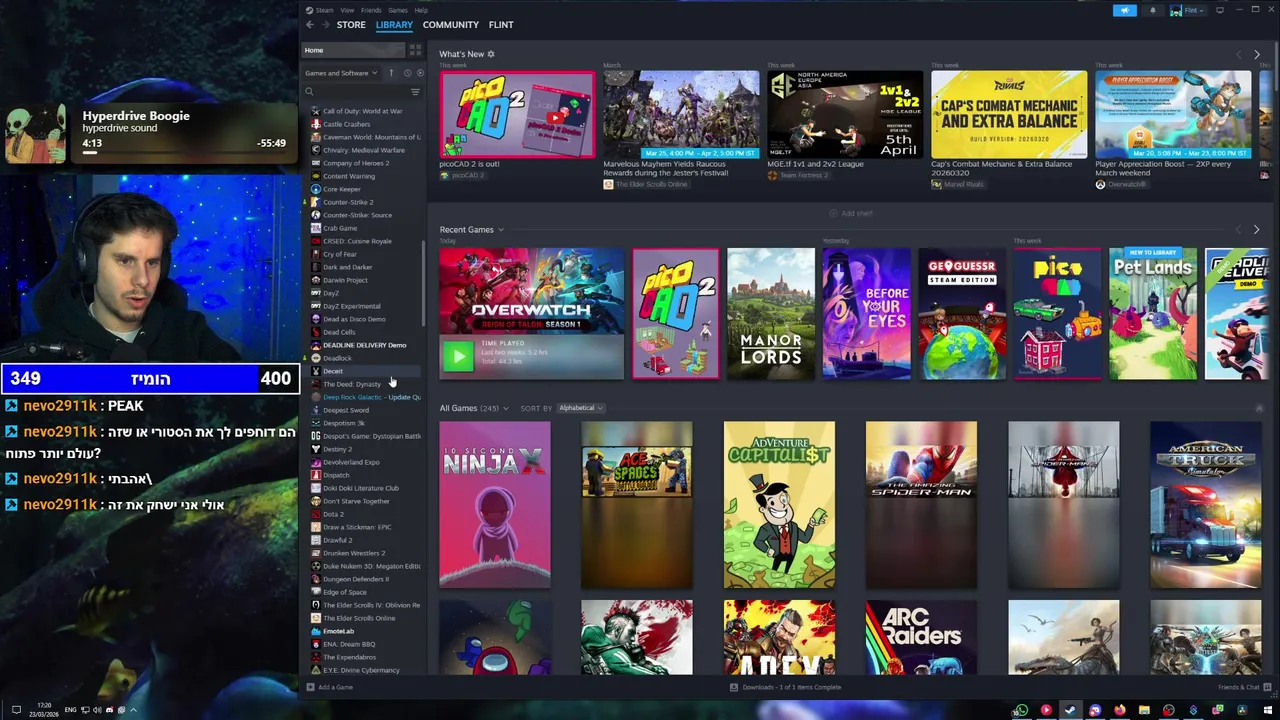Screen dimensions: 1280x720
Task: Switch library to grid collections view icon
Action: 415,50
